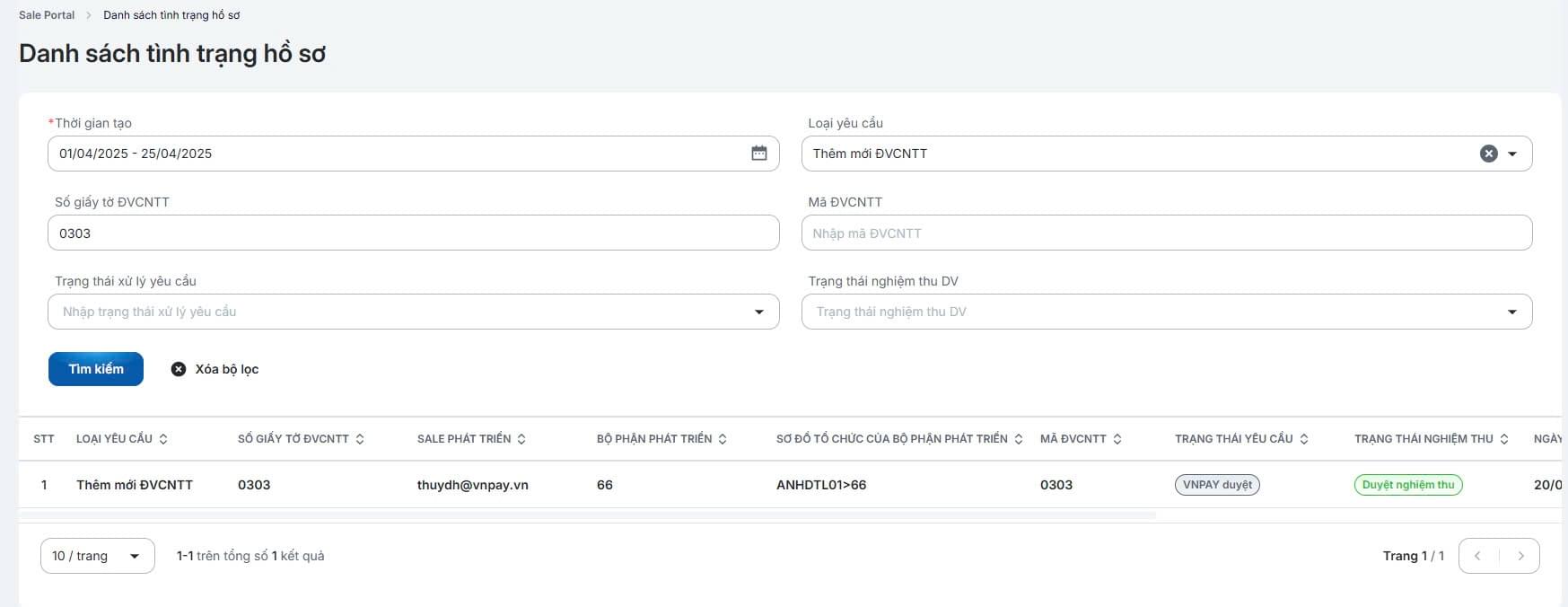Screen dimensions: 1568x607
Task: Expand the Loại yêu cầu dropdown
Action: pyautogui.click(x=1512, y=154)
